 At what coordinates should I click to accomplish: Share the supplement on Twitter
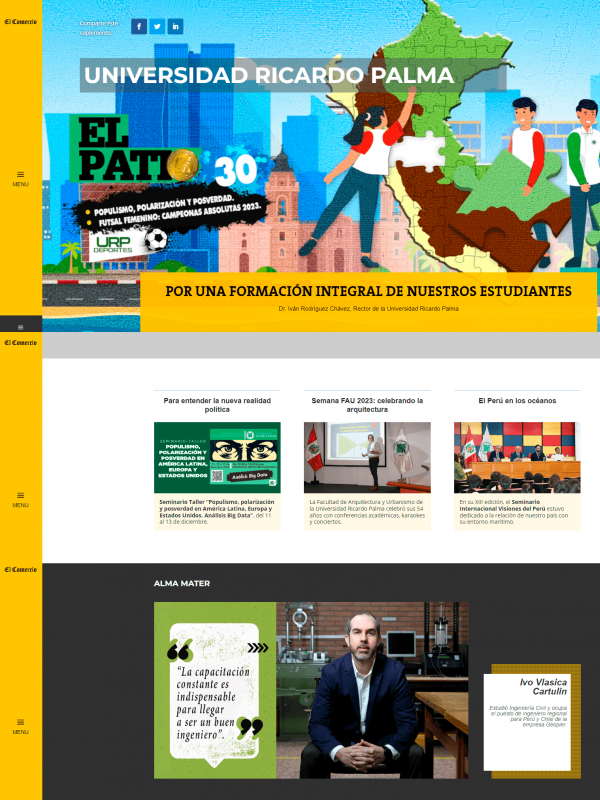[x=157, y=27]
